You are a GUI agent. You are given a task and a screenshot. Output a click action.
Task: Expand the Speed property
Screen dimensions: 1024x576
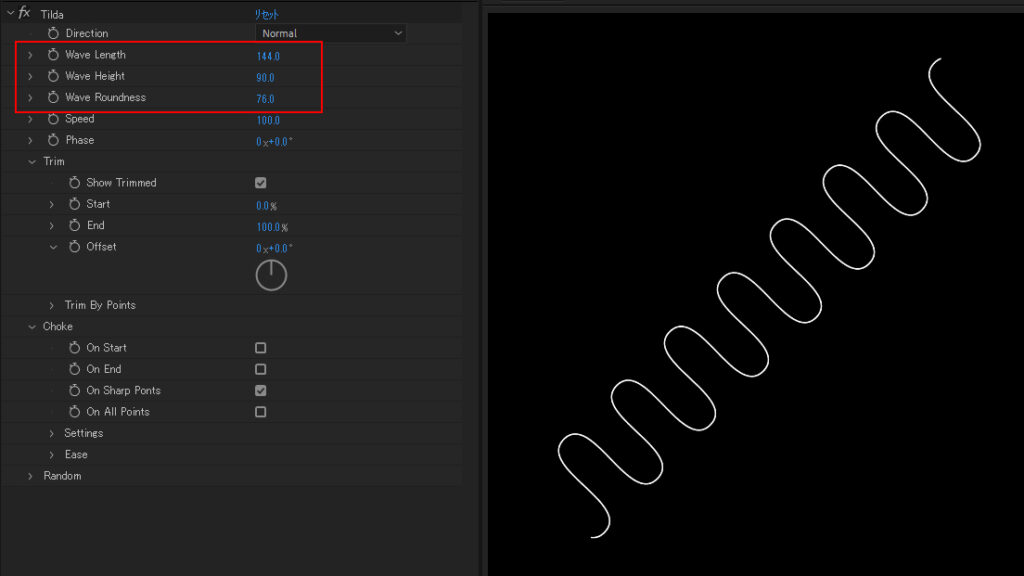pyautogui.click(x=30, y=119)
